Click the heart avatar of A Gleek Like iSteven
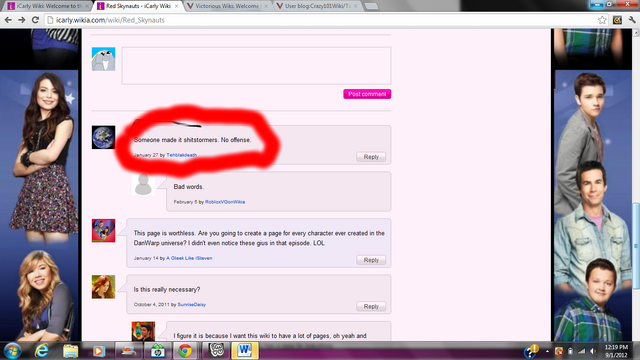The height and width of the screenshot is (360, 640). click(x=103, y=230)
